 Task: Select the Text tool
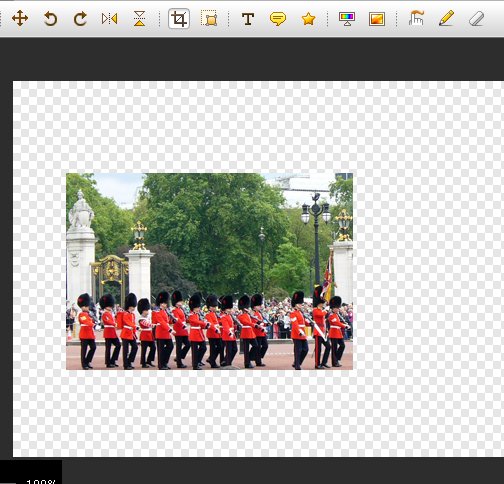(248, 19)
